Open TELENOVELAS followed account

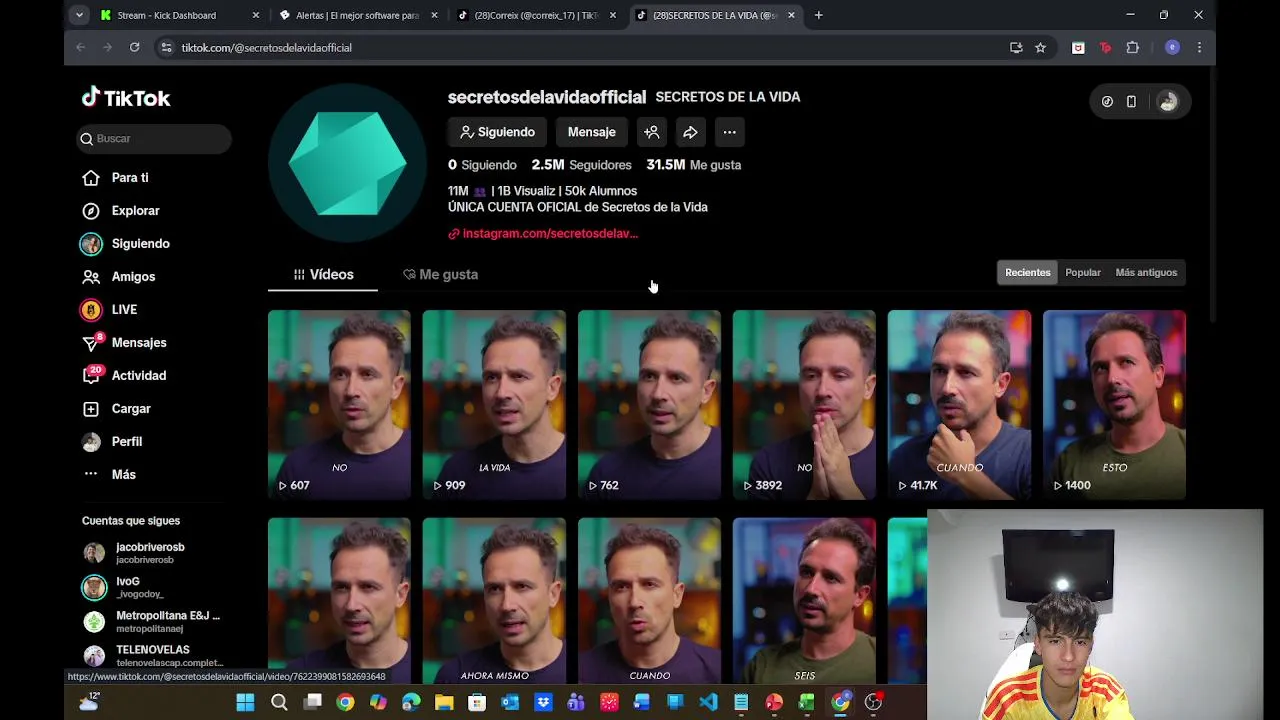(x=153, y=655)
